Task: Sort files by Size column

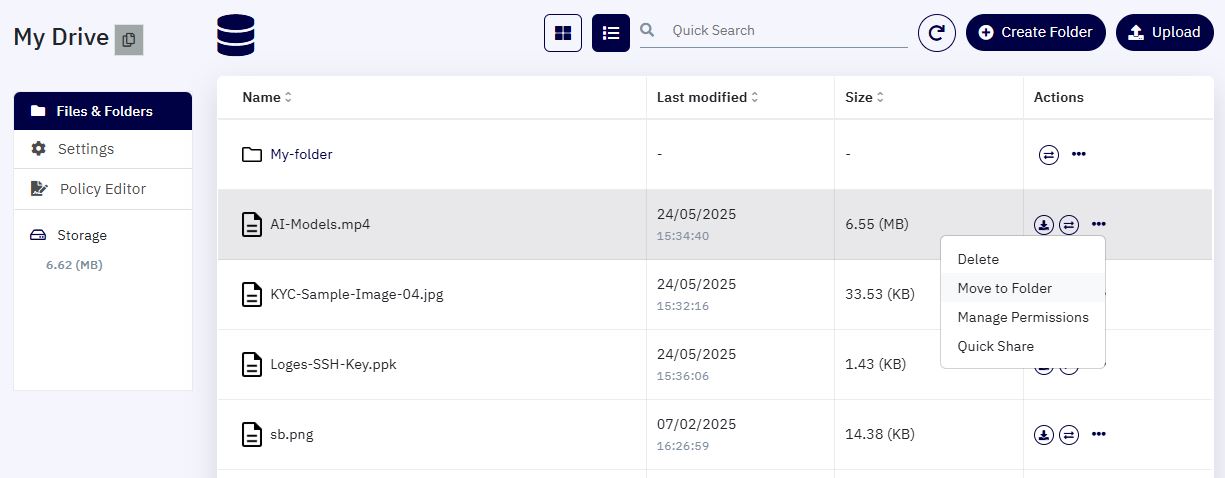Action: [864, 97]
